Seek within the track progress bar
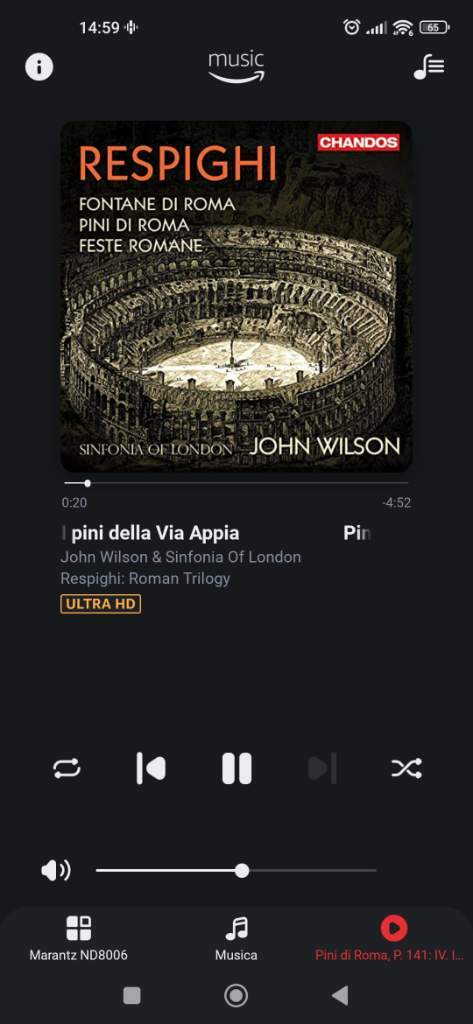The height and width of the screenshot is (1024, 473). pyautogui.click(x=236, y=483)
